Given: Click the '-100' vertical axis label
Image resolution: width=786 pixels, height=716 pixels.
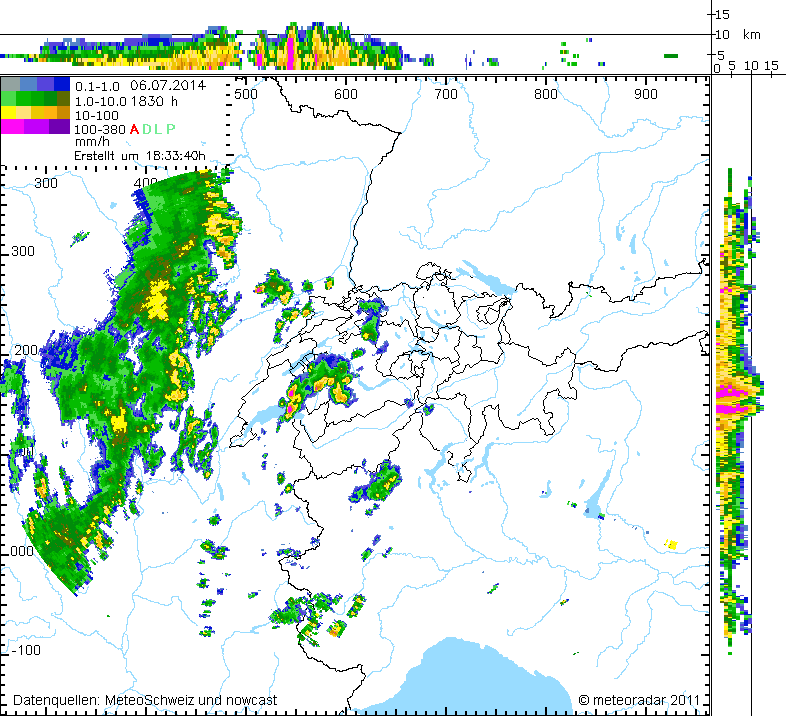Looking at the screenshot, I should pyautogui.click(x=25, y=650).
